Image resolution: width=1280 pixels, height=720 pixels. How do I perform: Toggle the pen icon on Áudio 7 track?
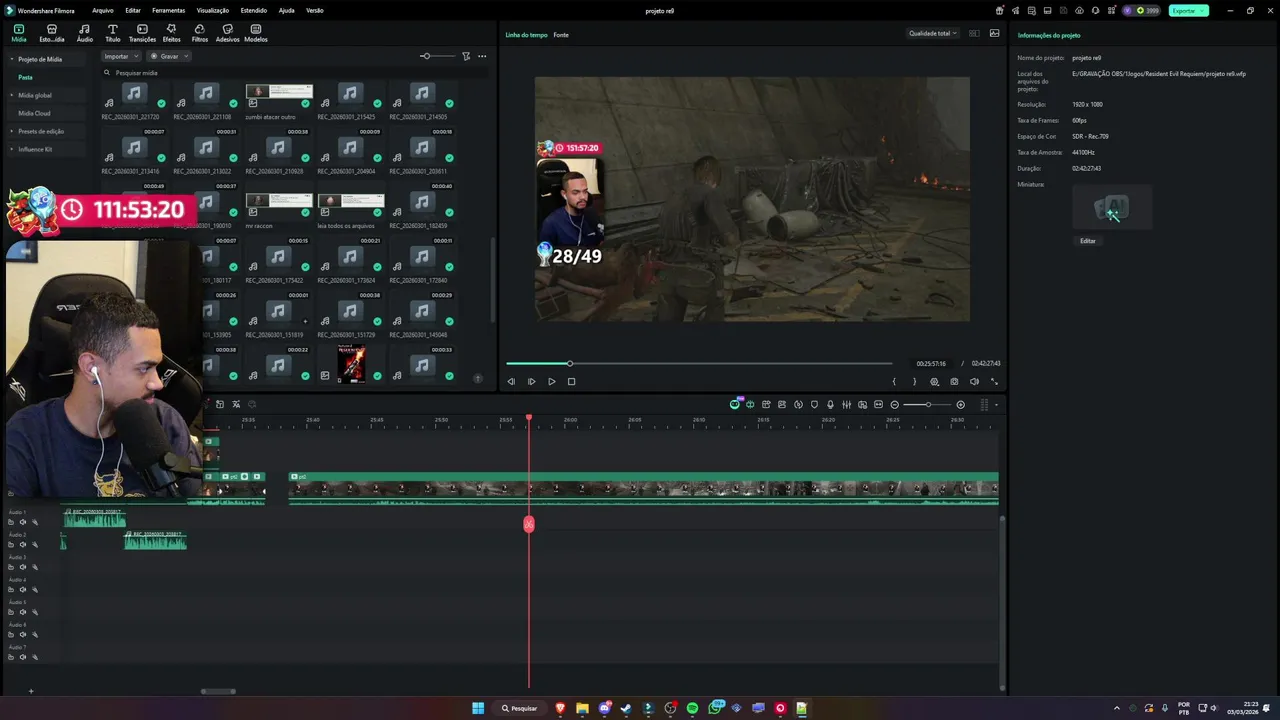(x=34, y=657)
